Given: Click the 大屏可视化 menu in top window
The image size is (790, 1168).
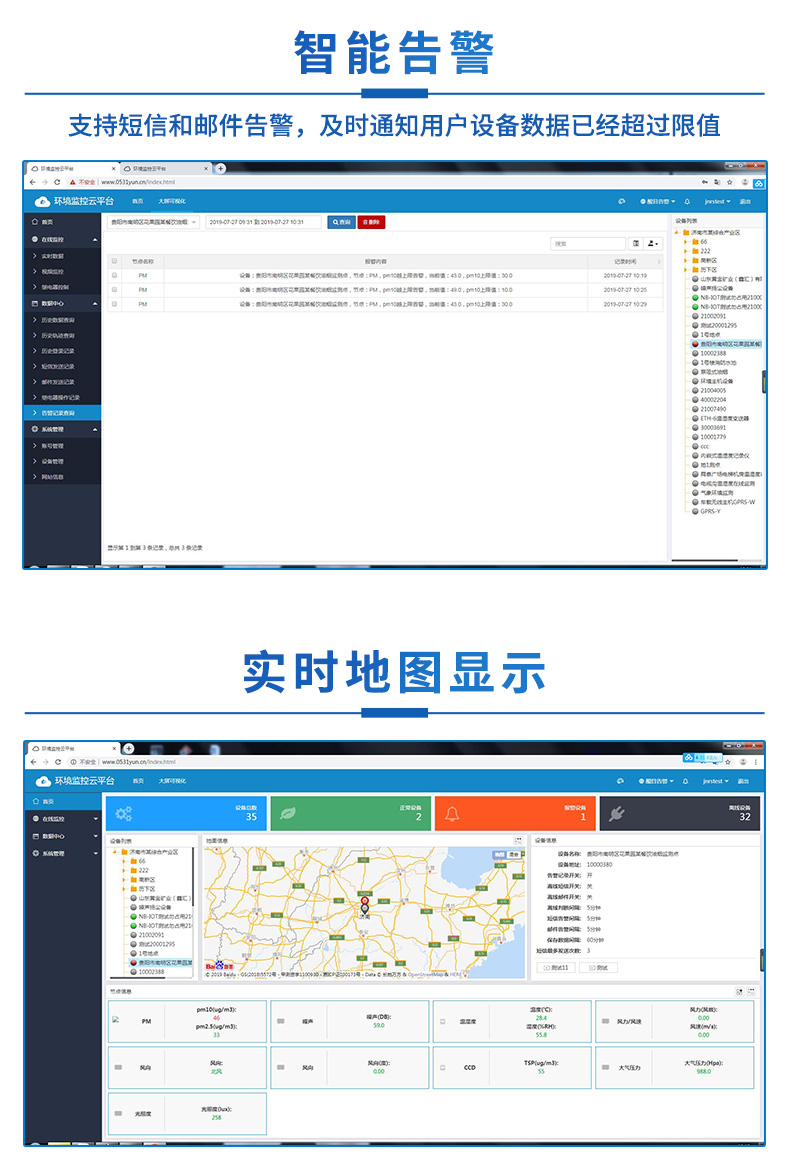Looking at the screenshot, I should tap(172, 201).
